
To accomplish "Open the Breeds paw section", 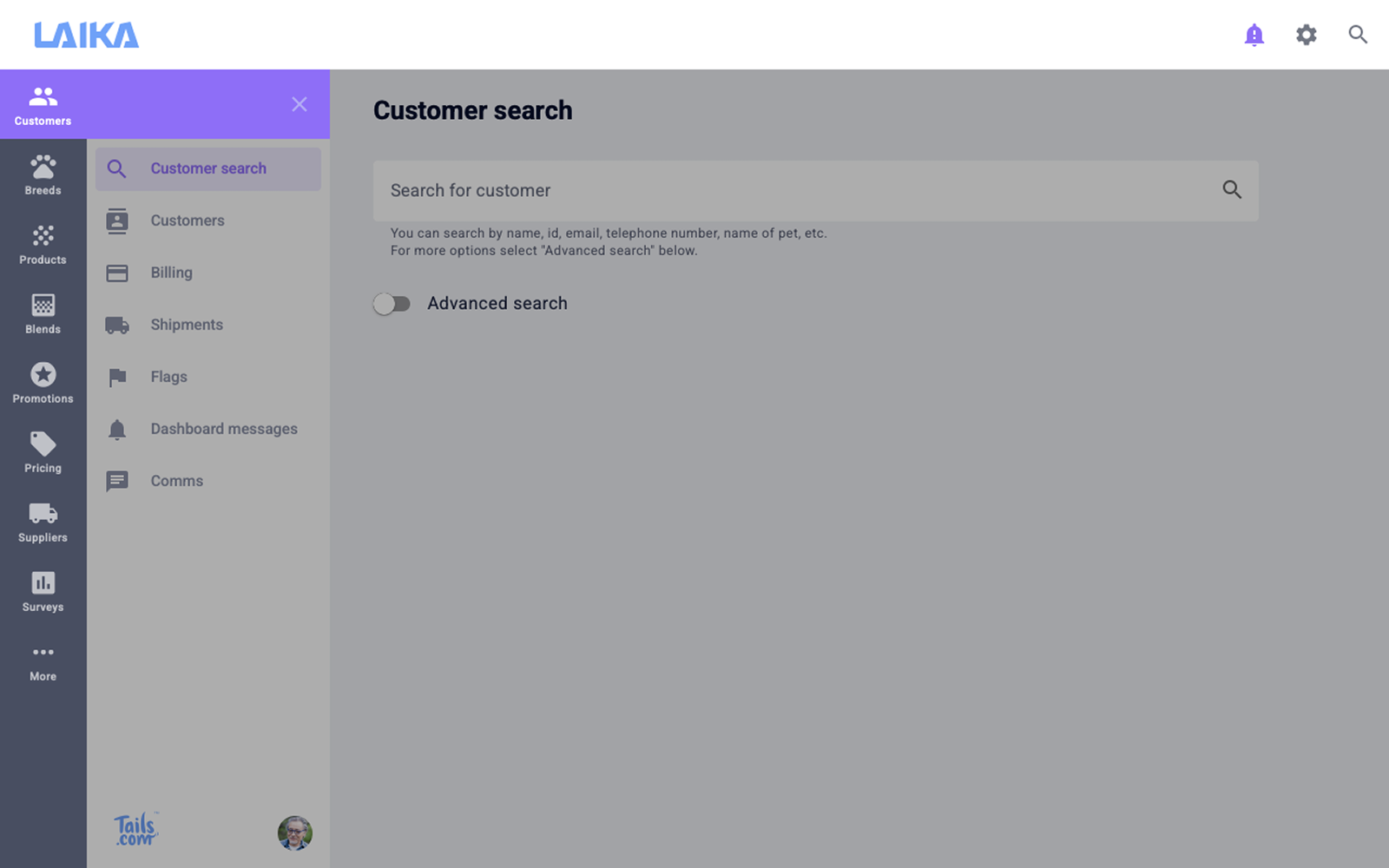I will click(x=43, y=174).
